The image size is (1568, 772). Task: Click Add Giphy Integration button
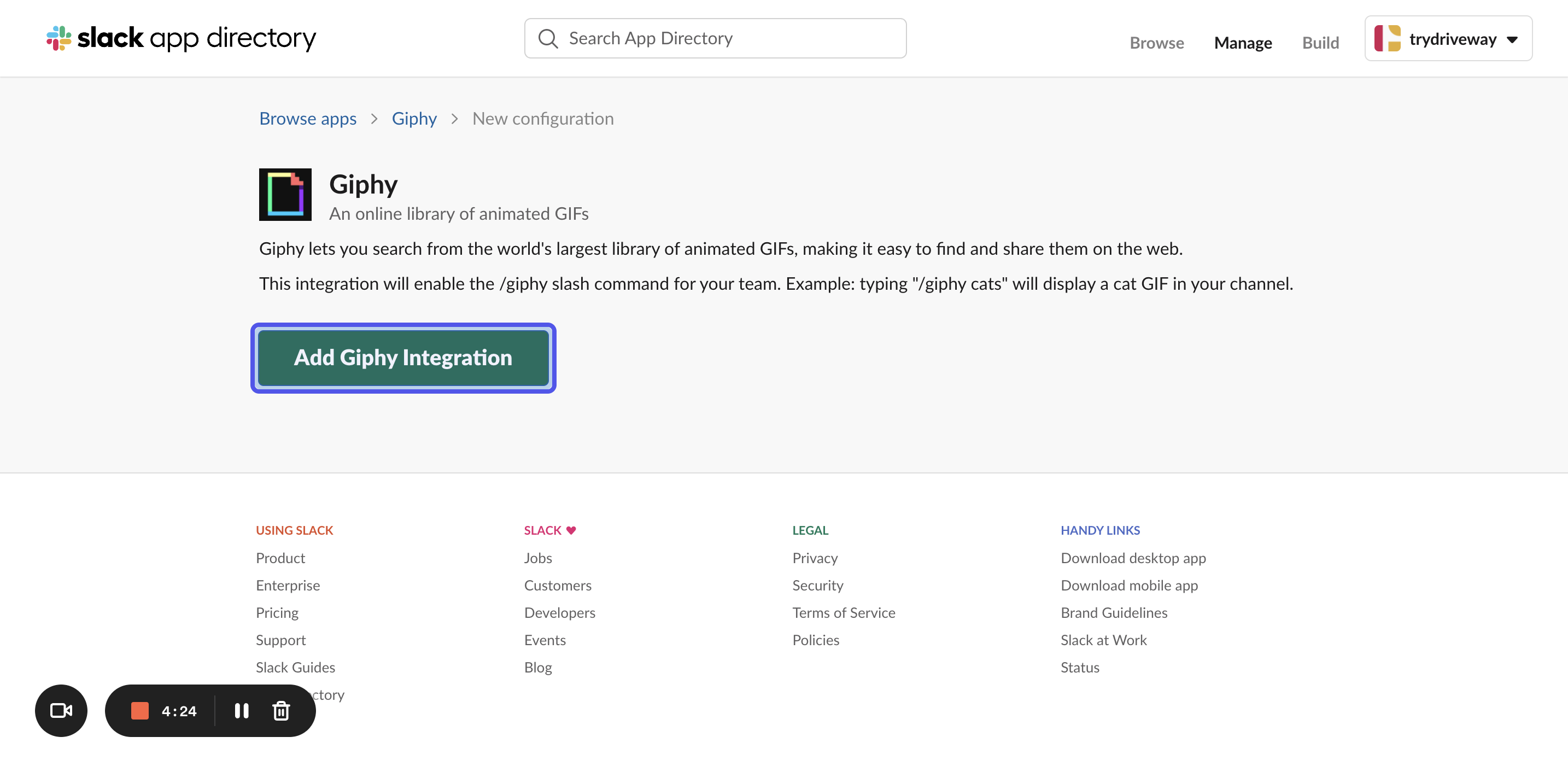point(403,358)
